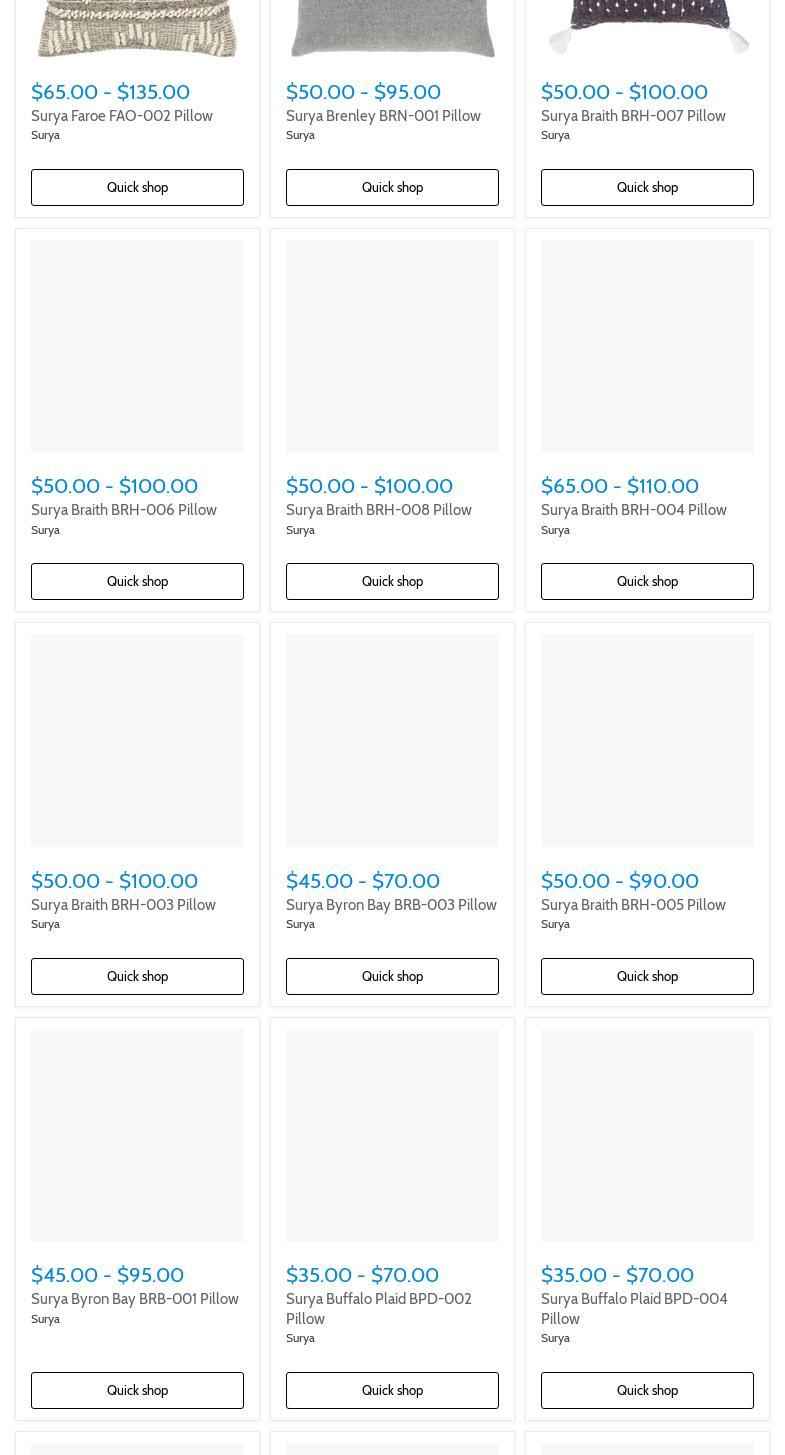
Task: Click the Surya Byron Bay BRB-003 Pillow image
Action: click(392, 740)
